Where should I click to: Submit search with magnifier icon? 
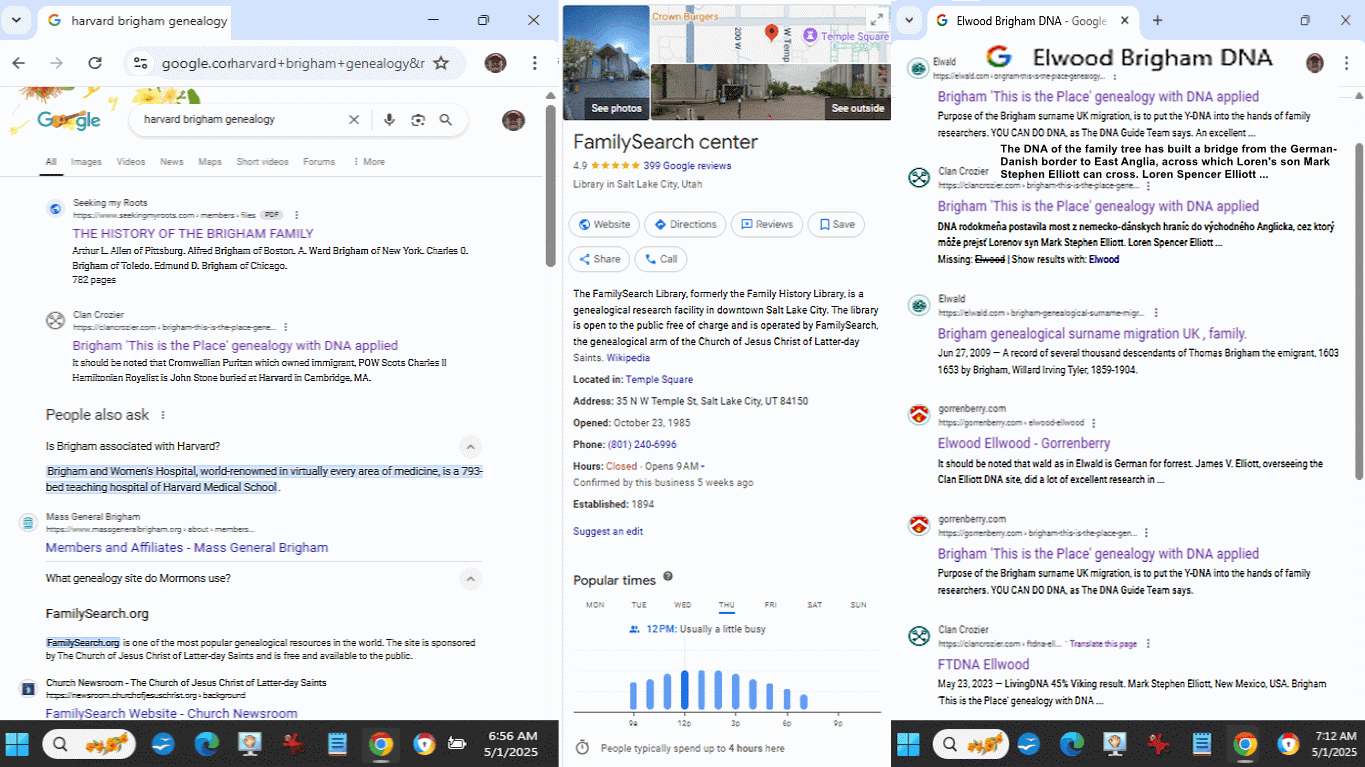446,120
